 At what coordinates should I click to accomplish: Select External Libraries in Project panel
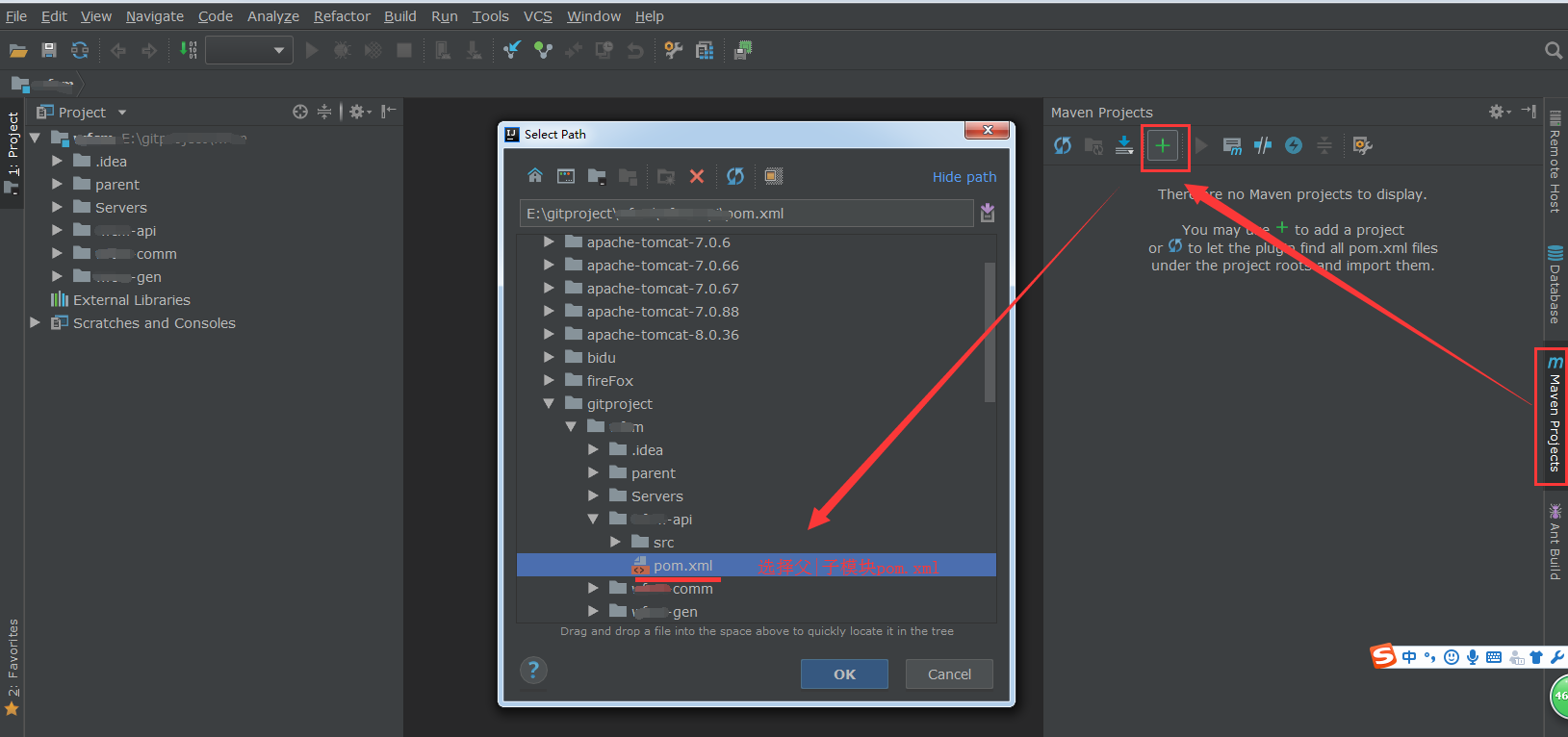pos(131,300)
